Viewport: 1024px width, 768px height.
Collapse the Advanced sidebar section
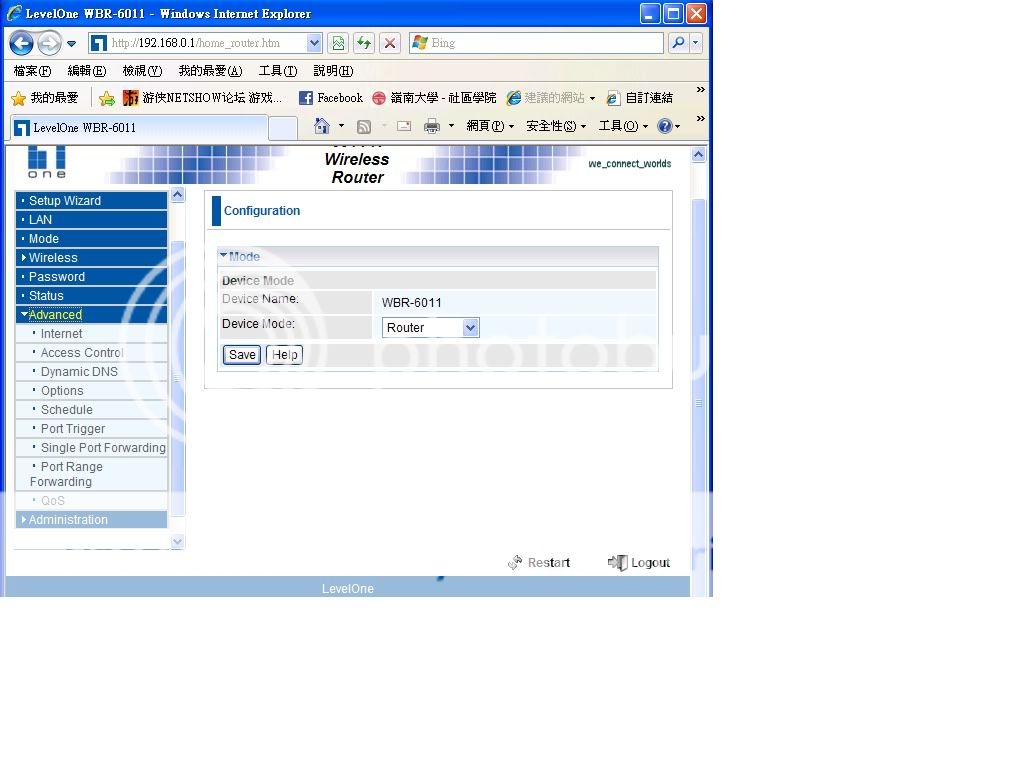[55, 315]
